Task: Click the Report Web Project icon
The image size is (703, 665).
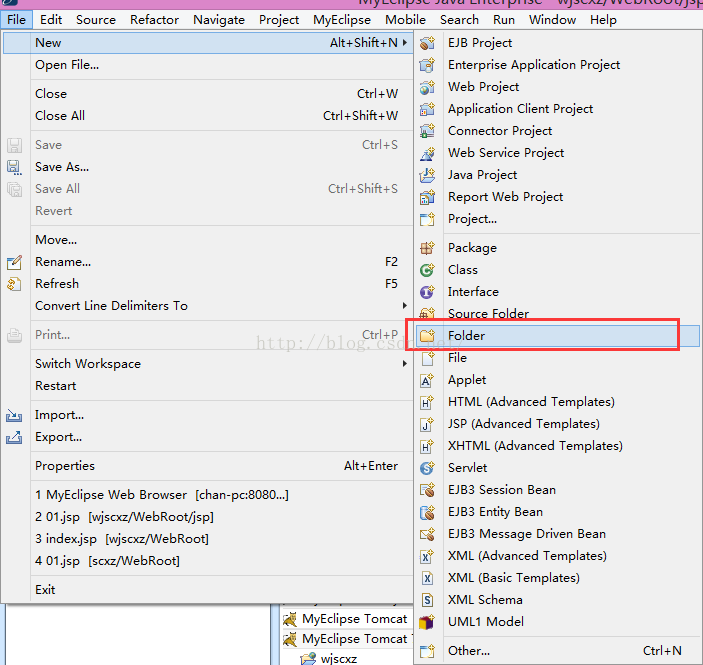Action: click(x=427, y=197)
